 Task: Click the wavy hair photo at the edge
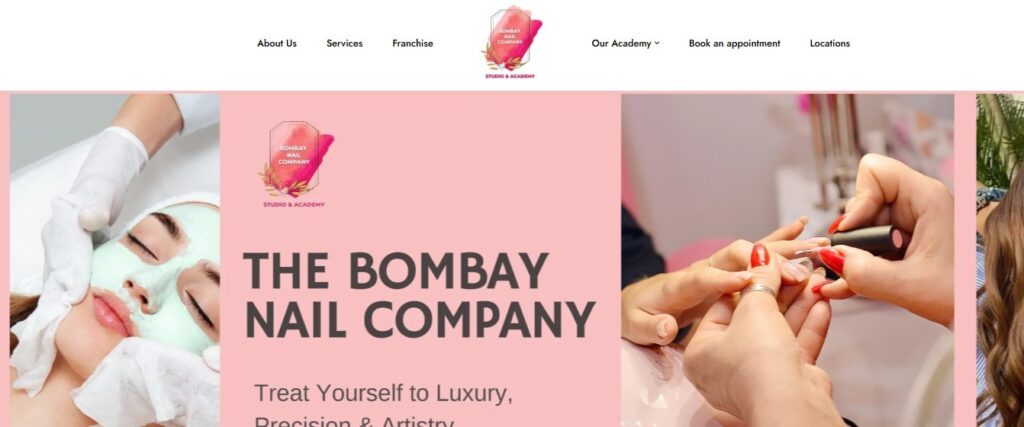(x=1000, y=260)
